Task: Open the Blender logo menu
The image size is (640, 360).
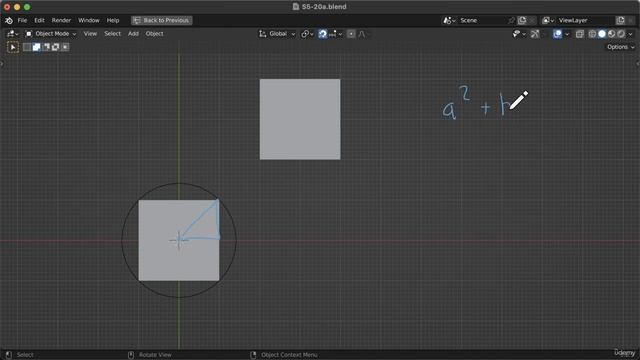Action: pyautogui.click(x=9, y=20)
